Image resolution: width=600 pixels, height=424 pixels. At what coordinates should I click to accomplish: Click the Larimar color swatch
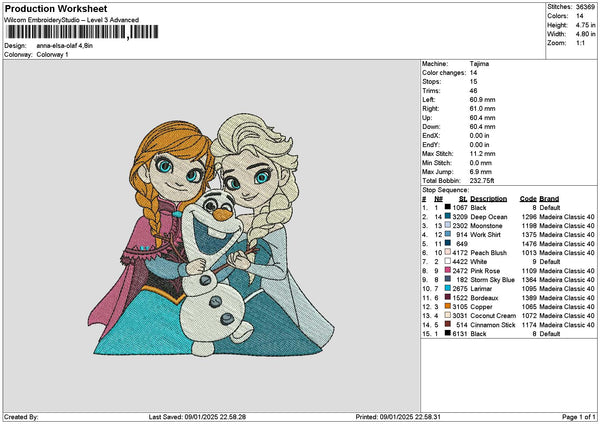coord(447,289)
